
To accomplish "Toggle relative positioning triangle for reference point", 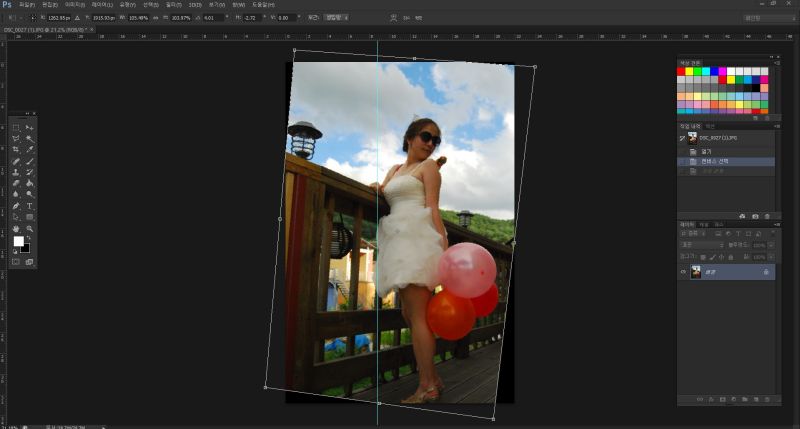I will click(x=78, y=18).
